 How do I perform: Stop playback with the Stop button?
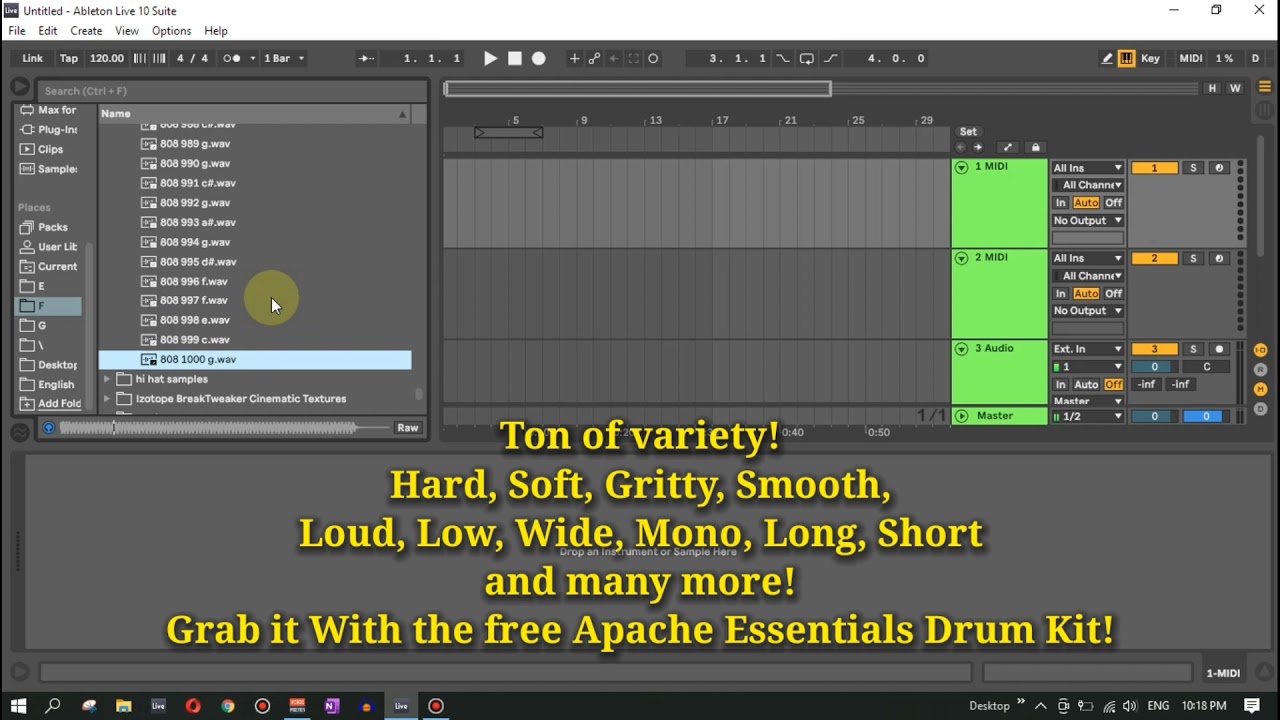(x=515, y=58)
